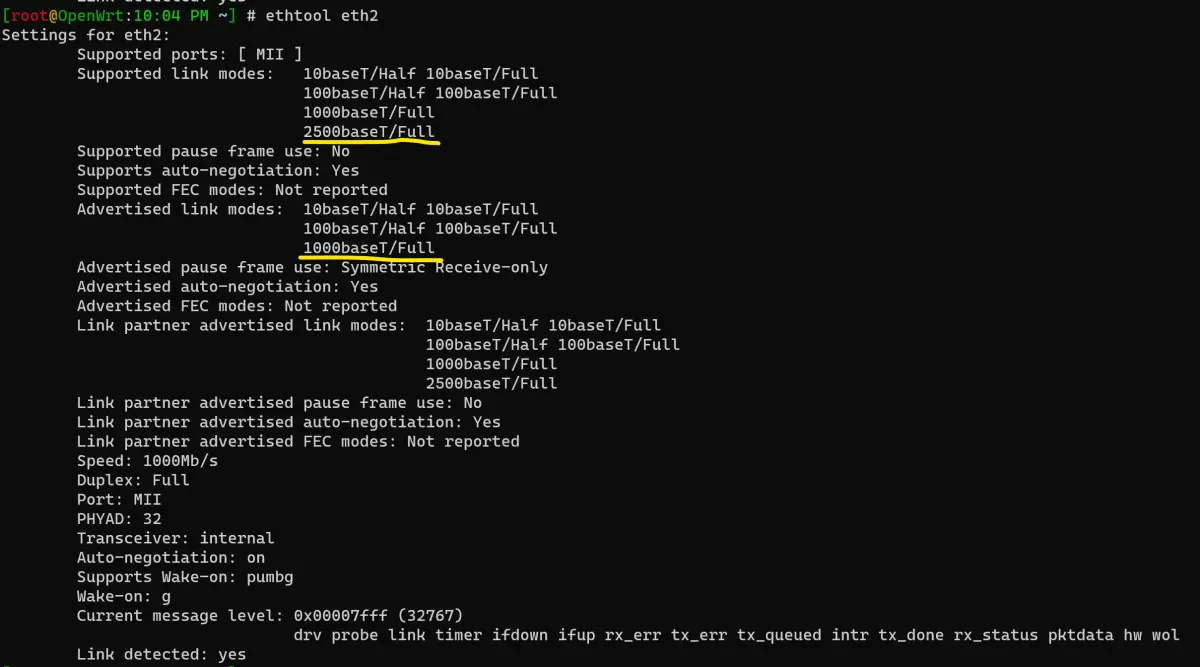Click the "Speed: 1000Mb/s" line

[x=147, y=461]
